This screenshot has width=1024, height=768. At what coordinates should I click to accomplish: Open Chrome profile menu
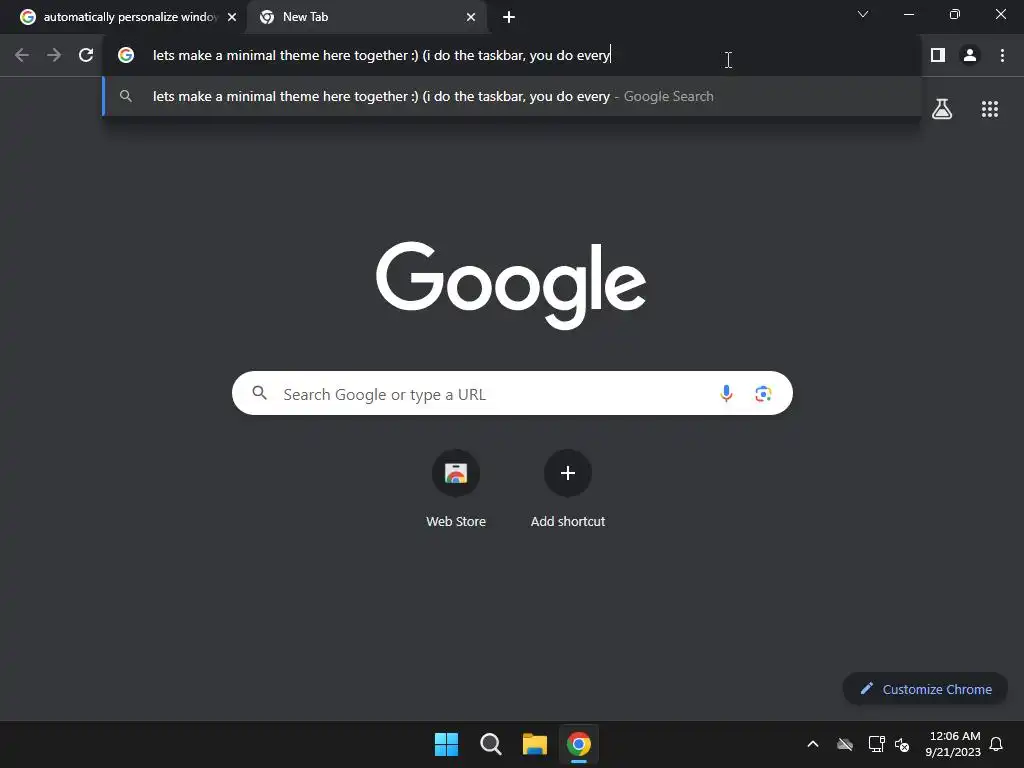pyautogui.click(x=970, y=56)
